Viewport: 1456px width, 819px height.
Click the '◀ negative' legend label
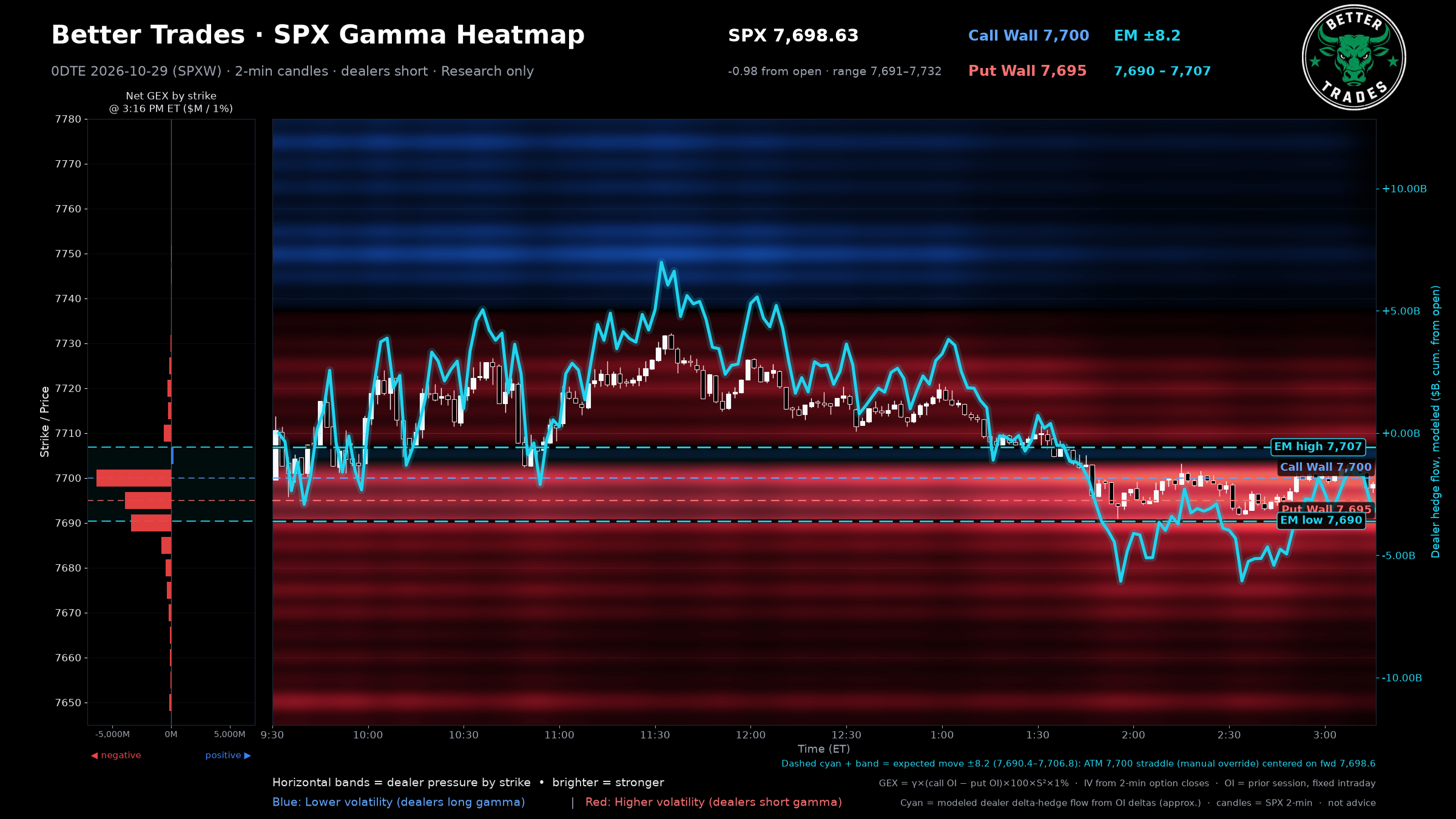click(116, 755)
